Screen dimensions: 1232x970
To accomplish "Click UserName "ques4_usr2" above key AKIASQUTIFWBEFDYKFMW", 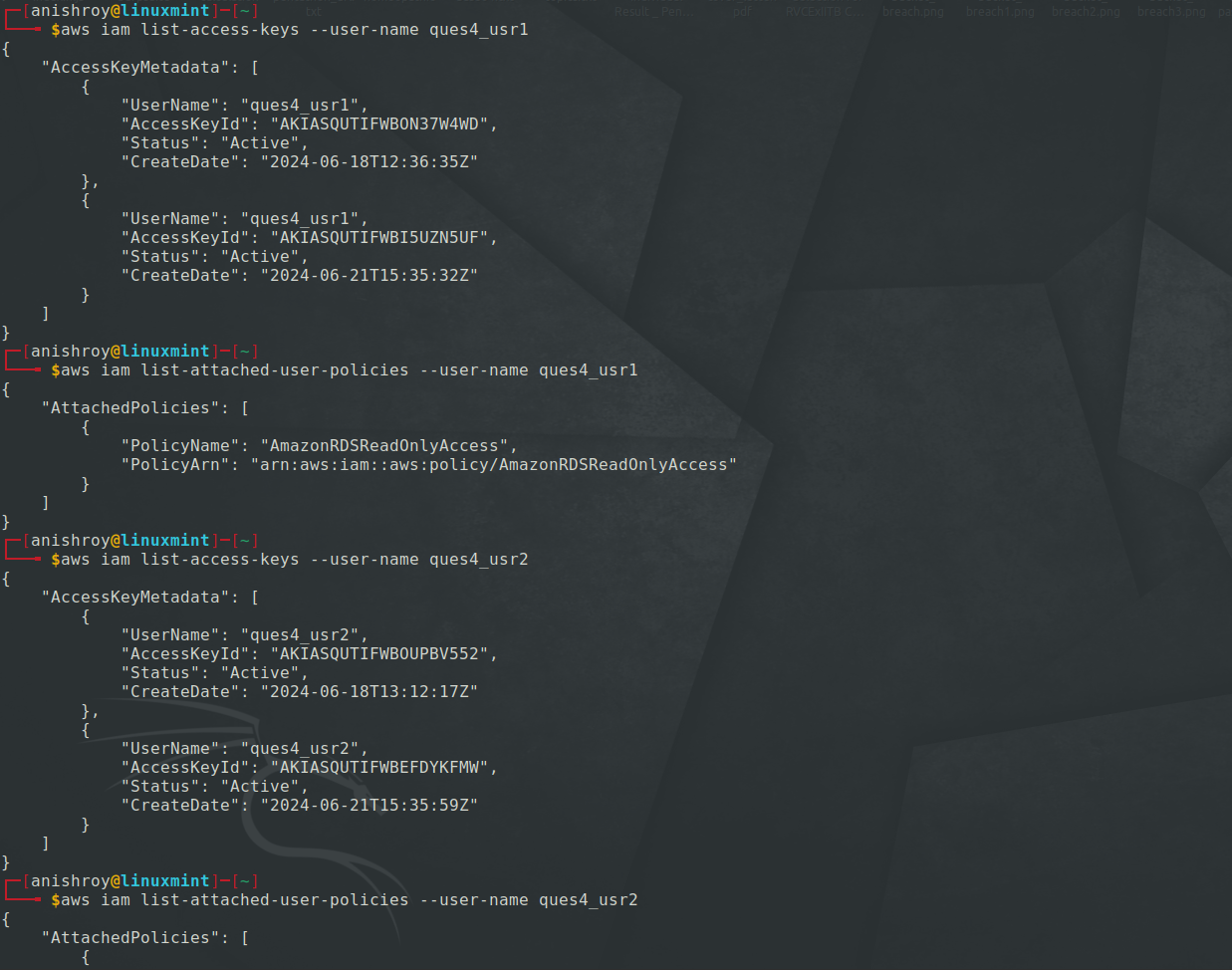I will coord(300,749).
